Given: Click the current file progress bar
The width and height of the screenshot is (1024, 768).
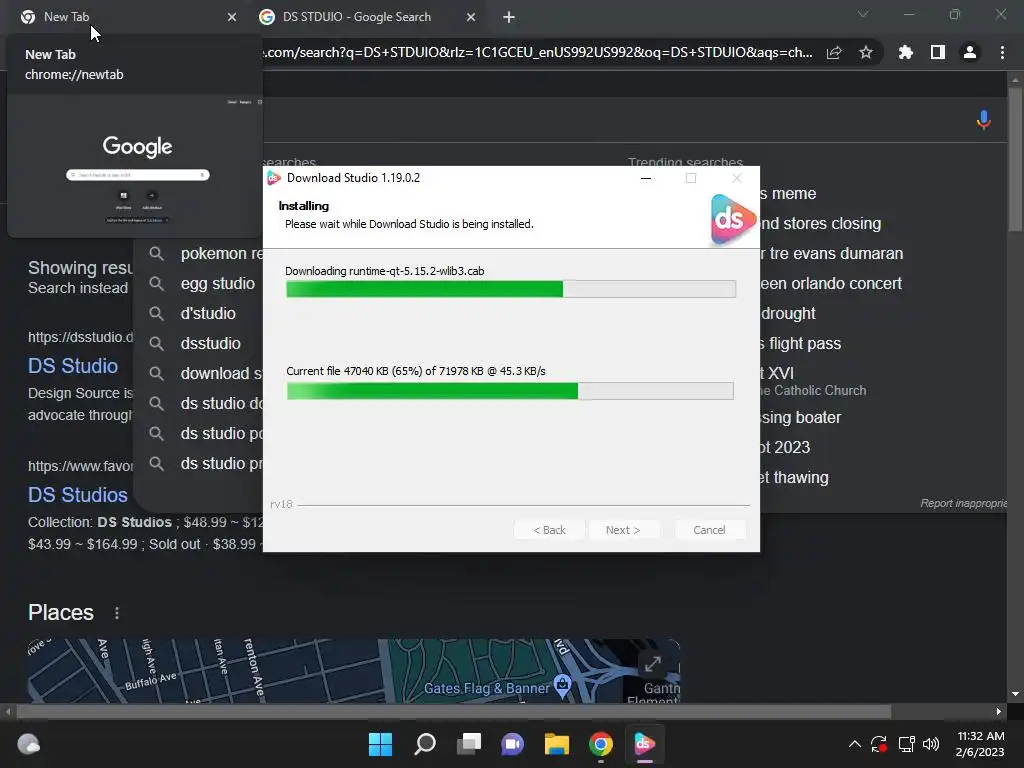Looking at the screenshot, I should (x=510, y=391).
